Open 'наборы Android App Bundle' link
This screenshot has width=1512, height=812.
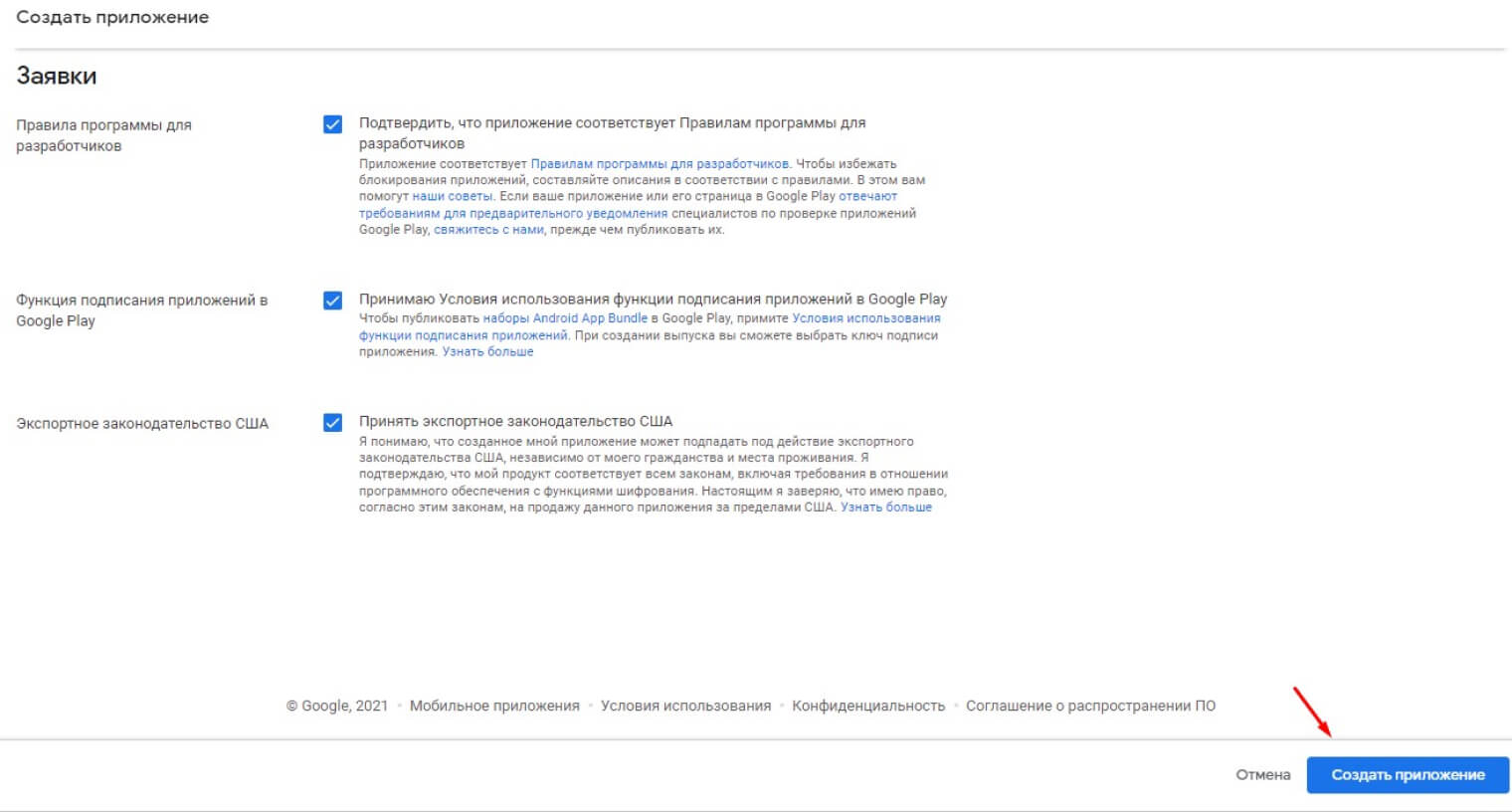tap(565, 318)
